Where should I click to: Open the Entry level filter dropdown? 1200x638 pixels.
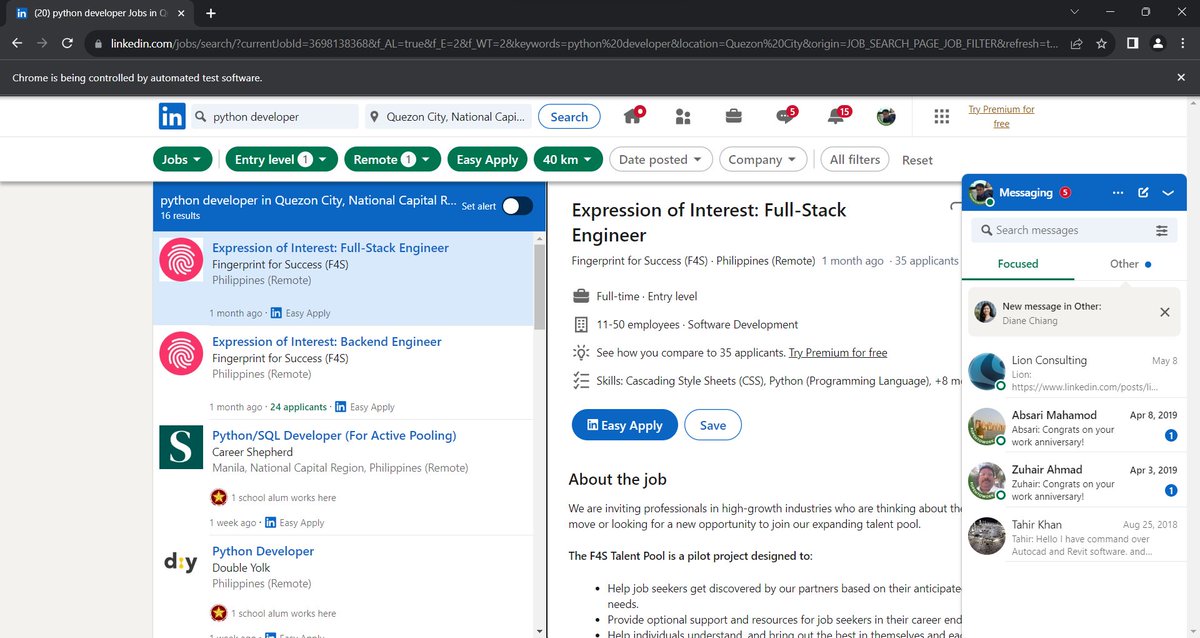280,159
